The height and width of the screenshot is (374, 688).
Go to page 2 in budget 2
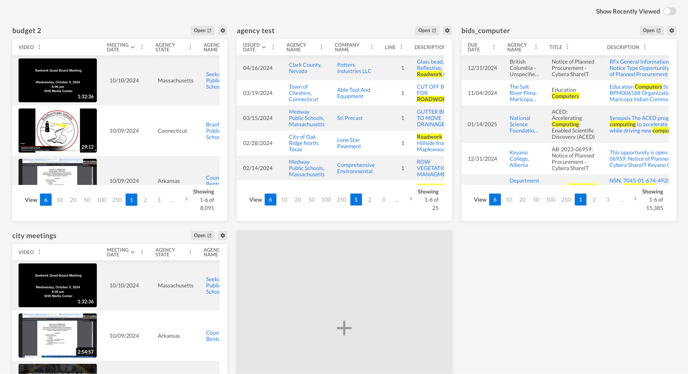(145, 200)
